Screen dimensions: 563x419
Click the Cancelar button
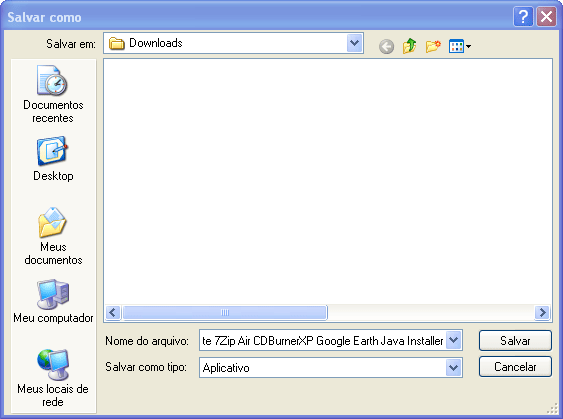point(515,367)
